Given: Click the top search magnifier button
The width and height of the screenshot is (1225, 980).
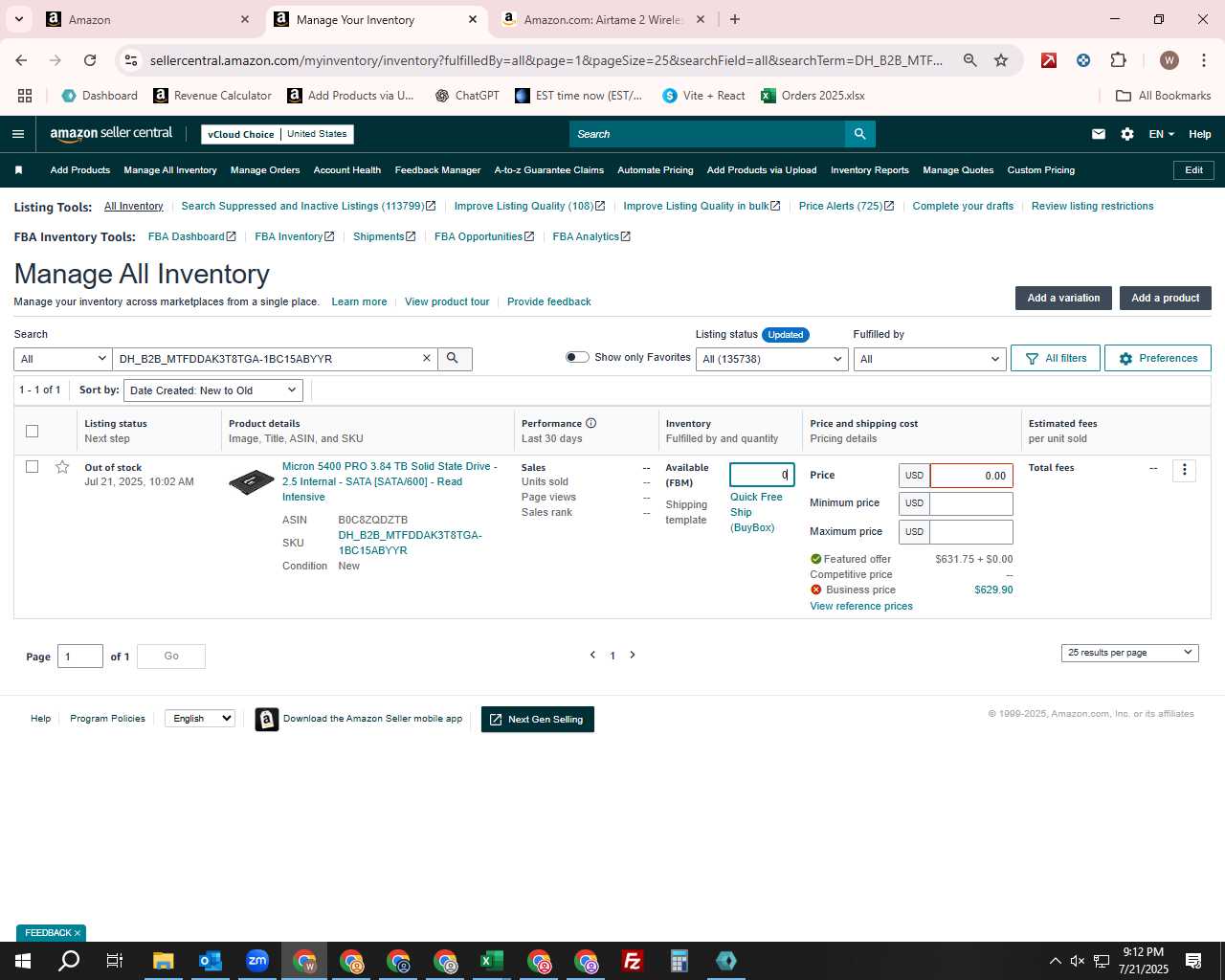Looking at the screenshot, I should (x=859, y=134).
